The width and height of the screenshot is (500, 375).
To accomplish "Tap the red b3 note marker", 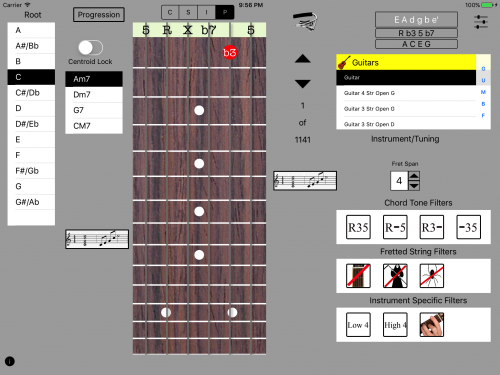I will pyautogui.click(x=230, y=52).
